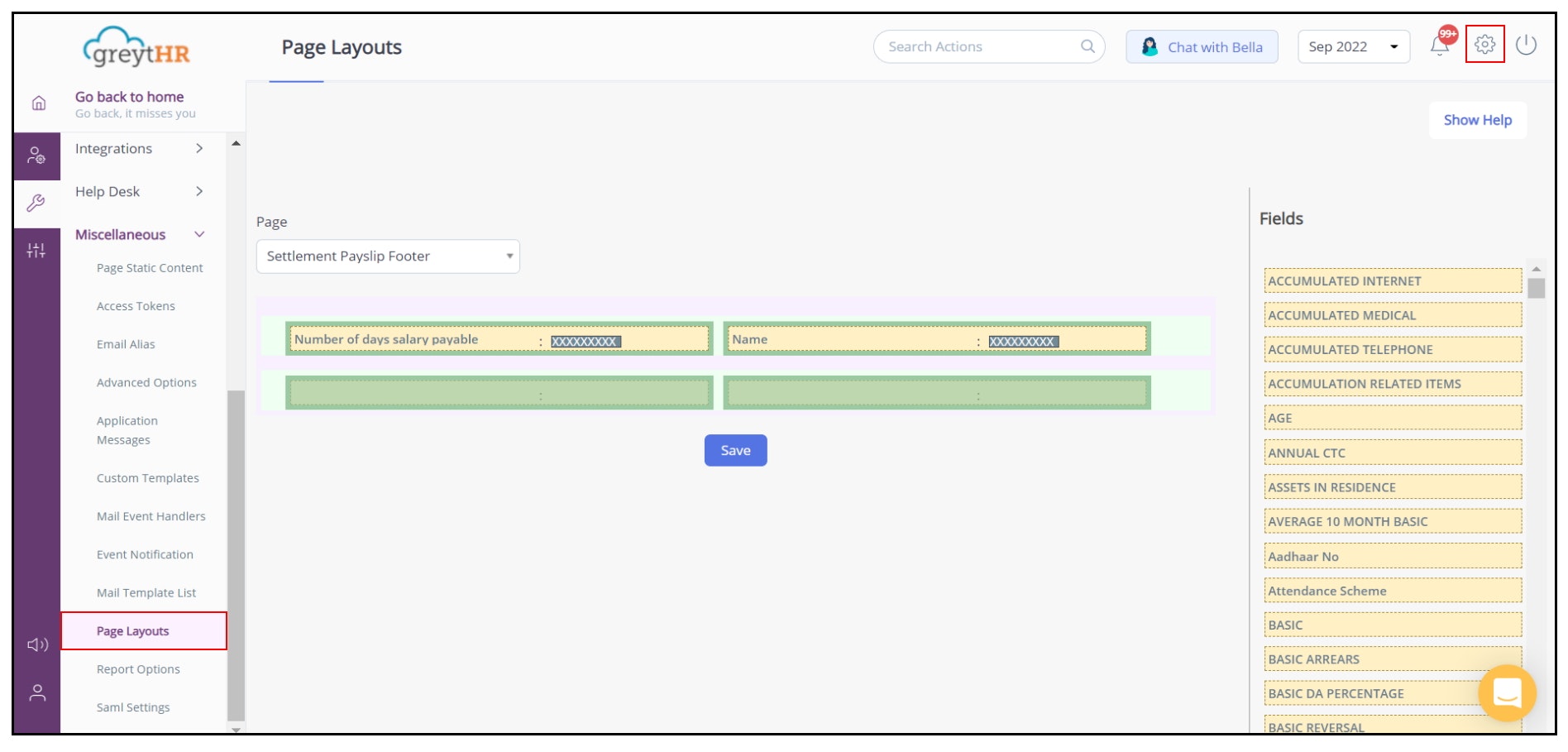Expand the Help Desk menu
The width and height of the screenshot is (1568, 752).
(139, 192)
